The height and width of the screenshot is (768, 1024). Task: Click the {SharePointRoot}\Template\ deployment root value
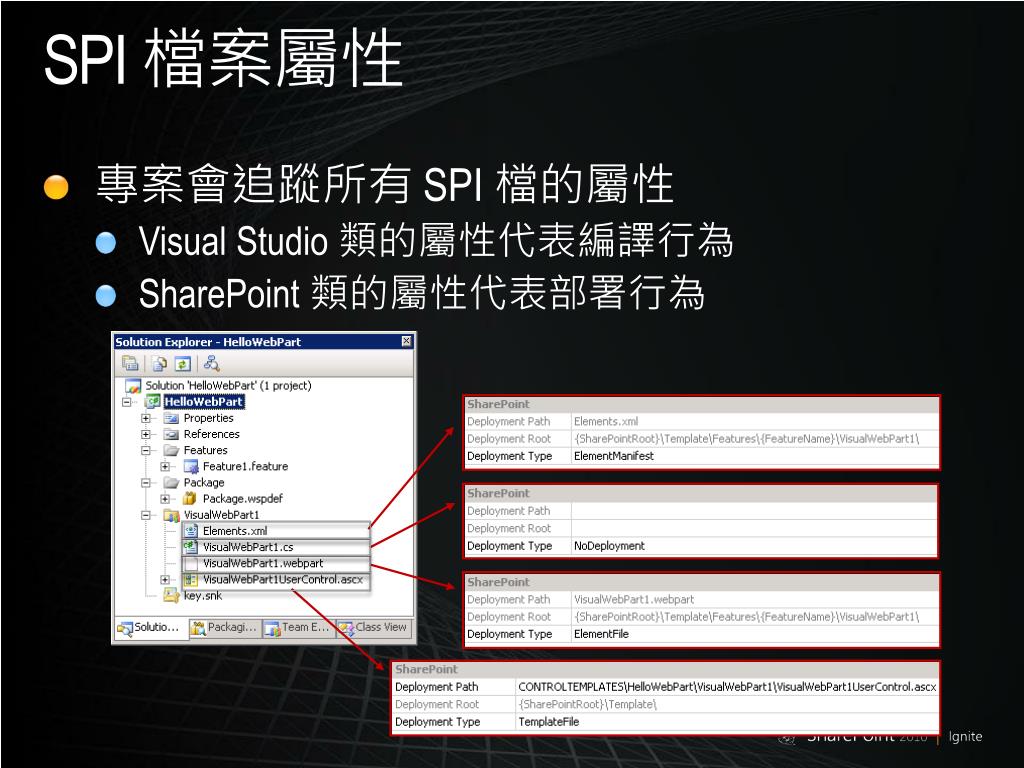point(587,704)
